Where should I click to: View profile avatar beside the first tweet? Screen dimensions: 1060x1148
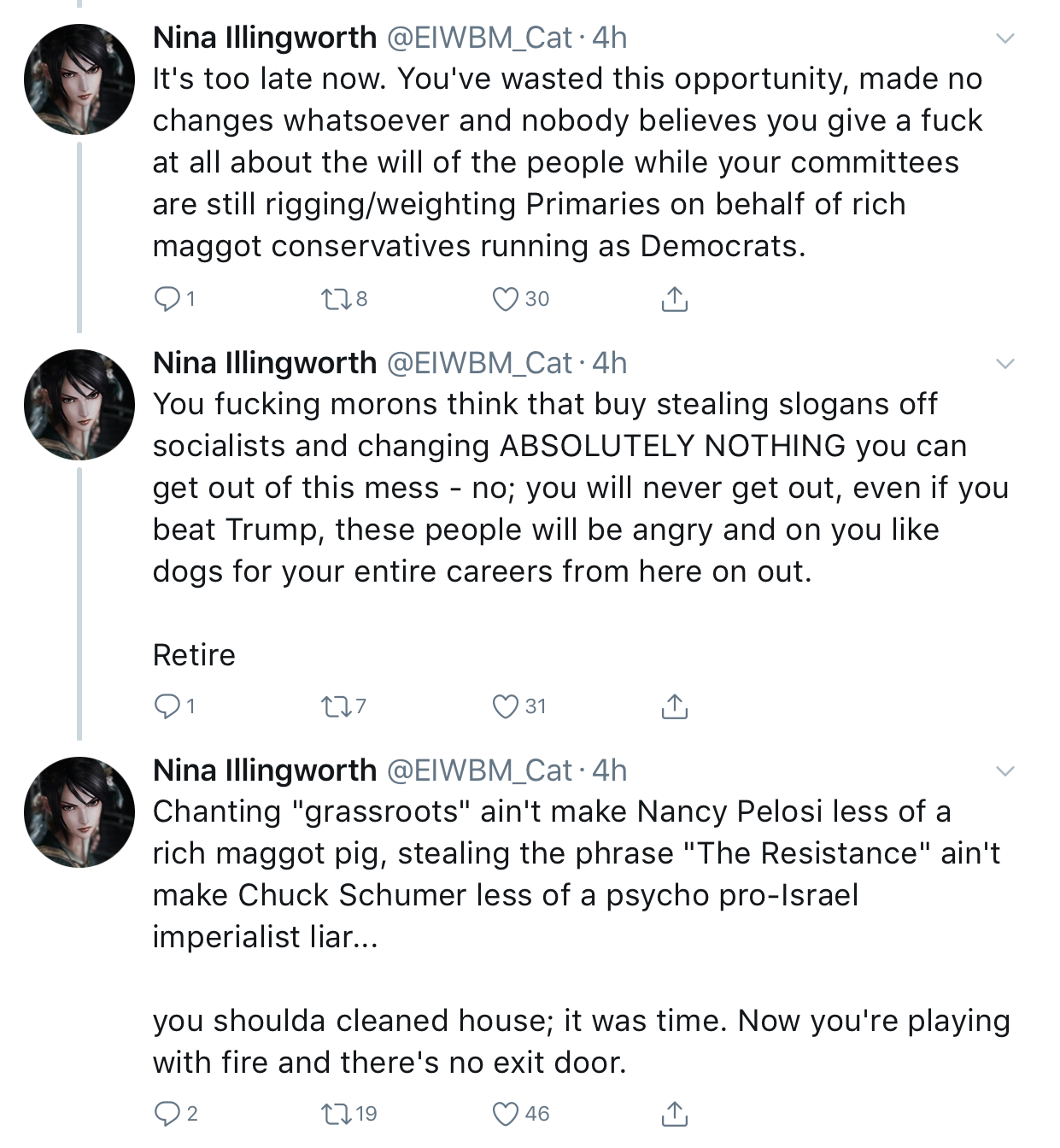[79, 79]
